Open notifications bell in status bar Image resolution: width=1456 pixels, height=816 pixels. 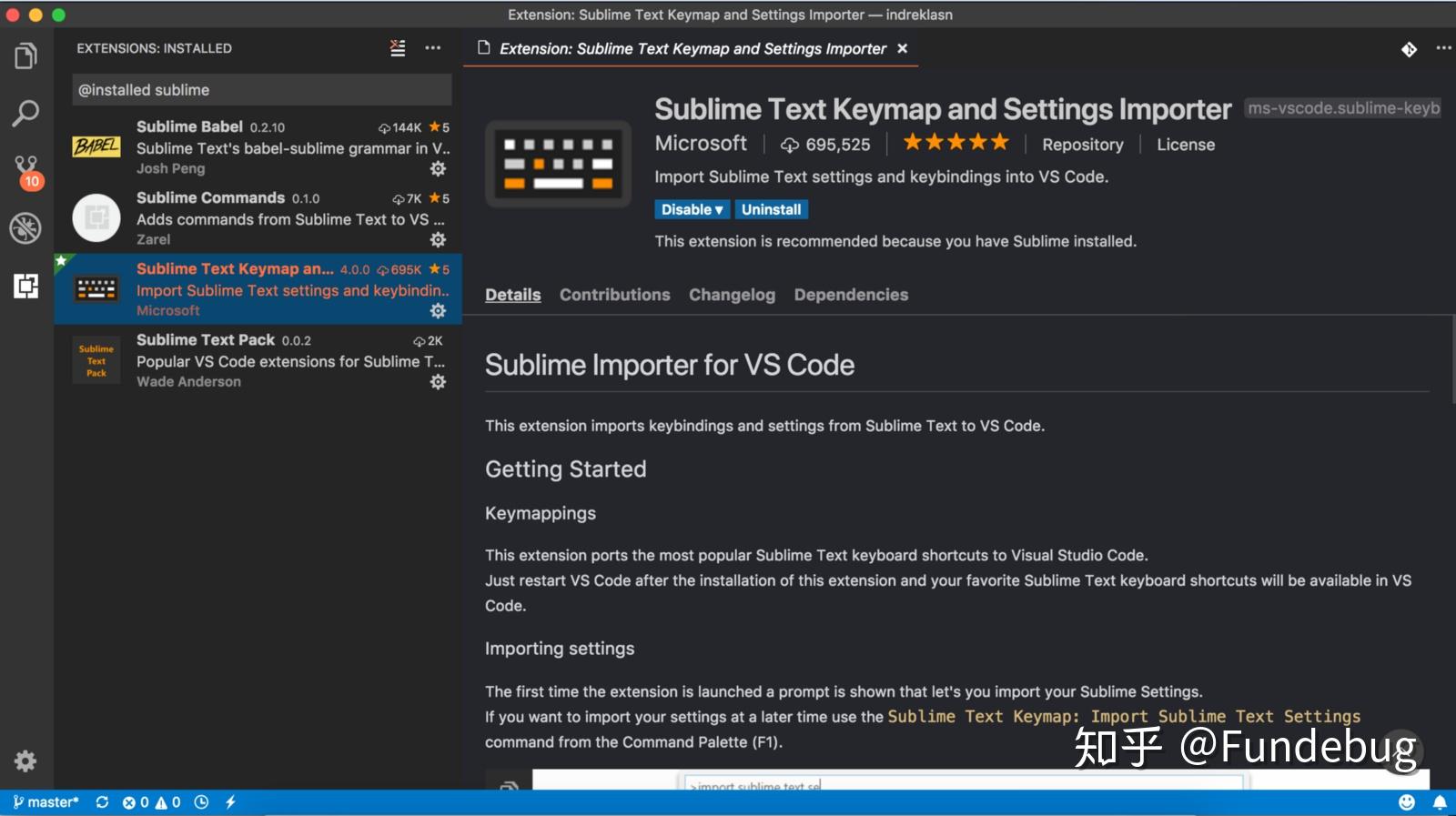click(1440, 802)
